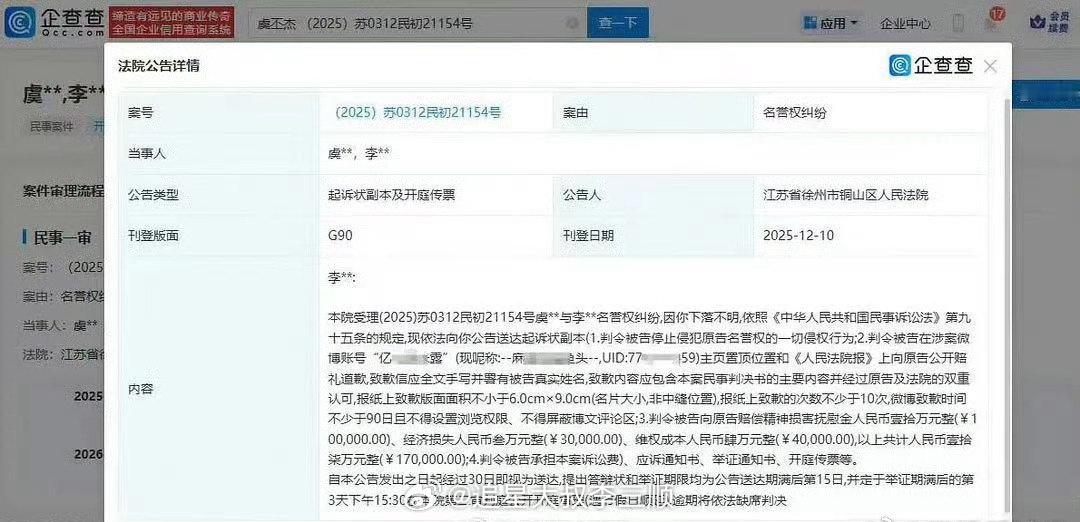Close the 法院公告详情 dialog
Screen dimensions: 1080x522
pos(990,66)
